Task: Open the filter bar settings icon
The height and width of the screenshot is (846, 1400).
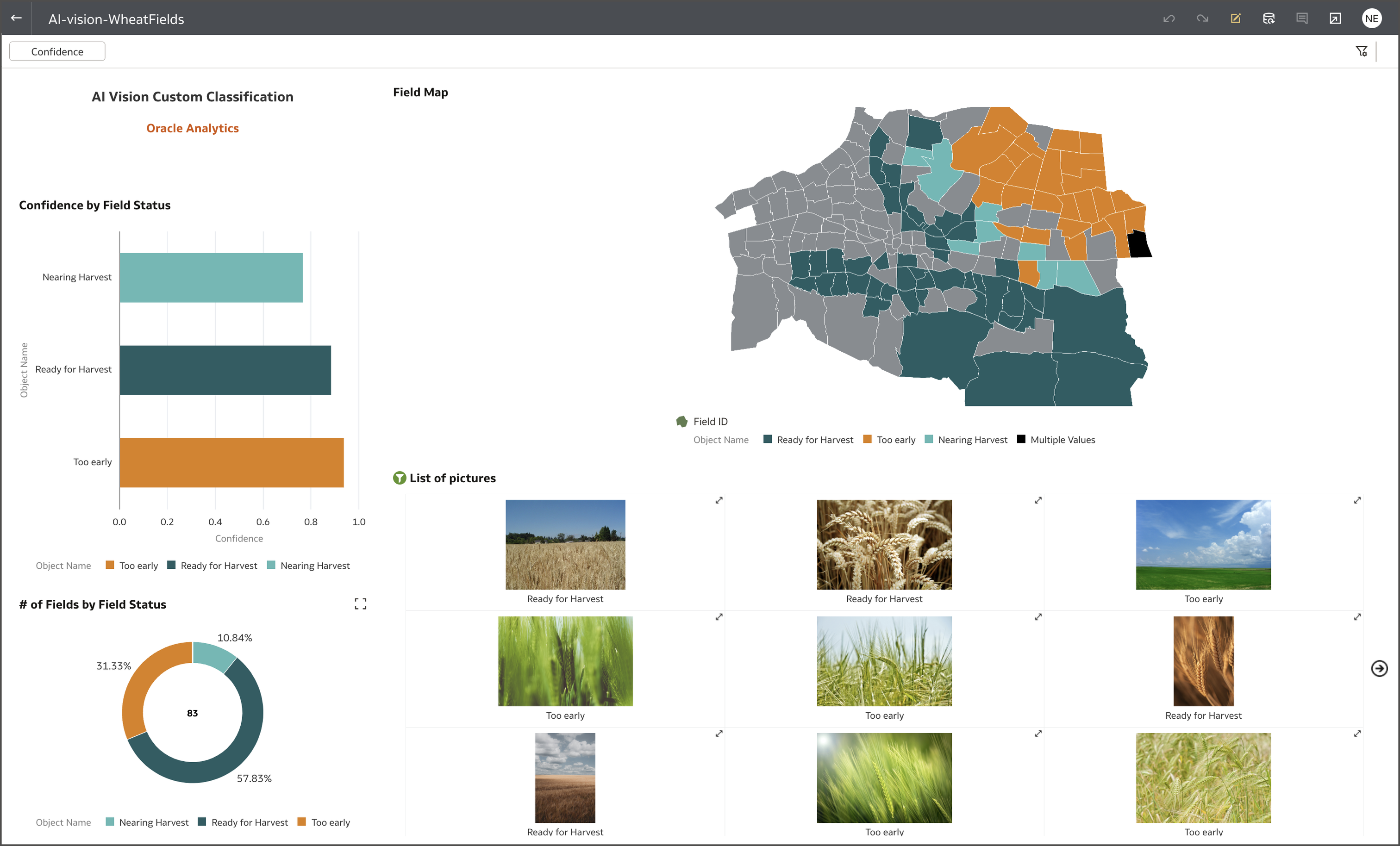Action: click(x=1362, y=52)
